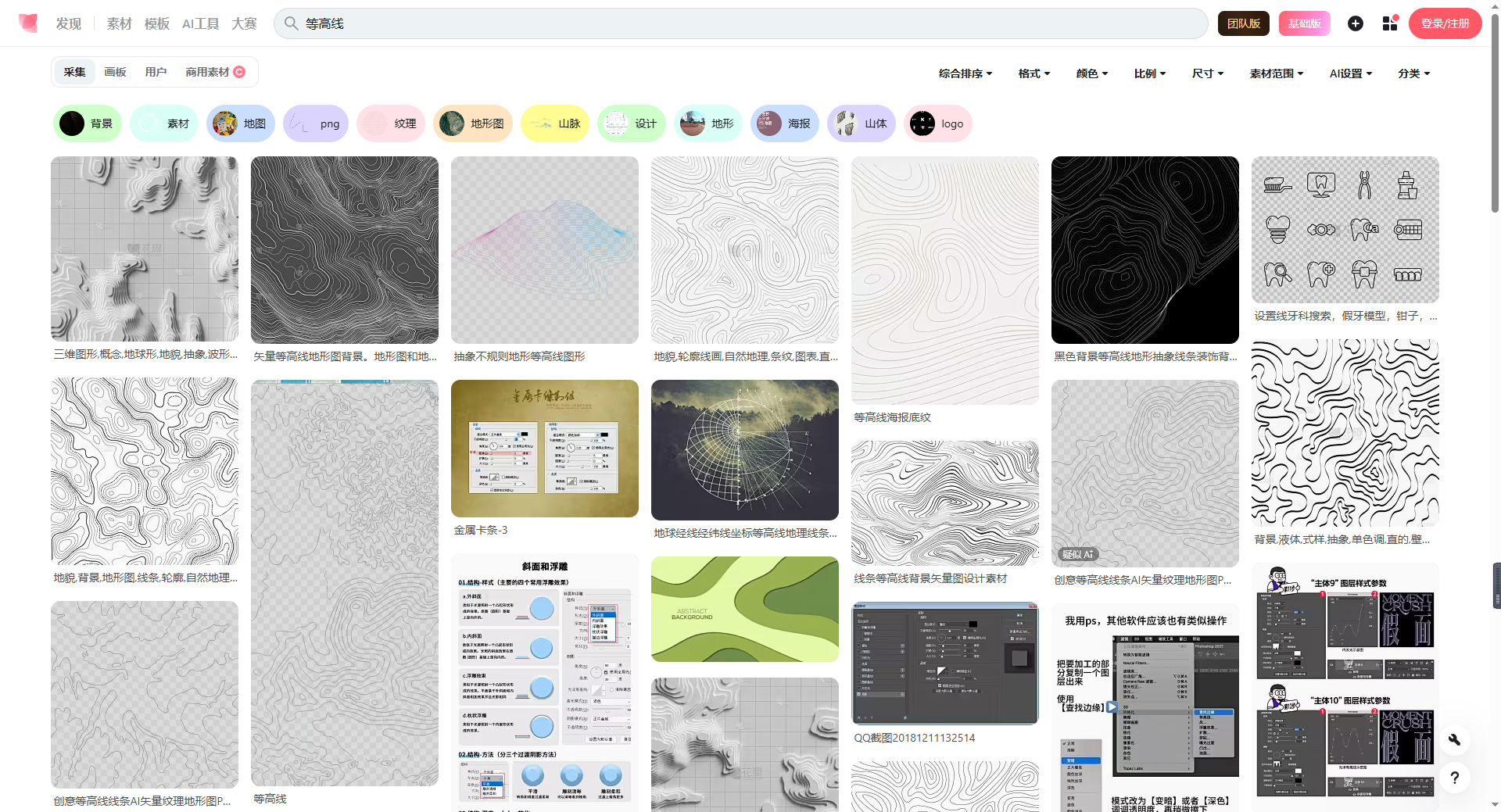The image size is (1501, 812).
Task: Switch to the 用户 tab
Action: tap(156, 72)
